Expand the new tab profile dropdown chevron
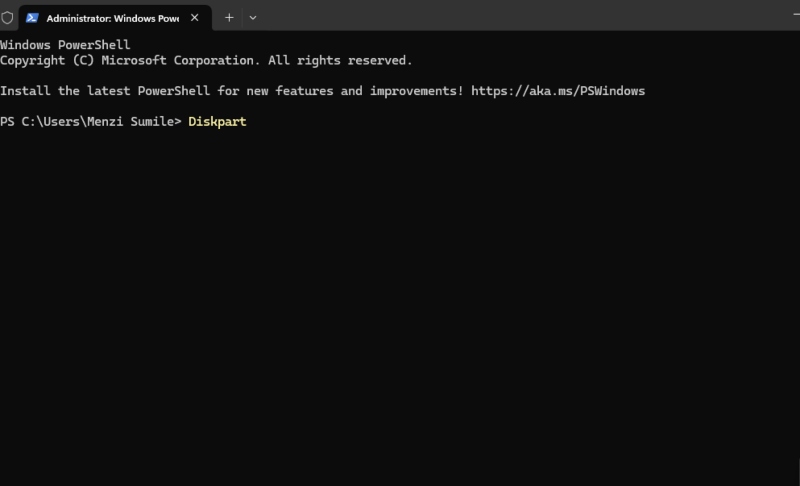The width and height of the screenshot is (800, 486). point(253,18)
